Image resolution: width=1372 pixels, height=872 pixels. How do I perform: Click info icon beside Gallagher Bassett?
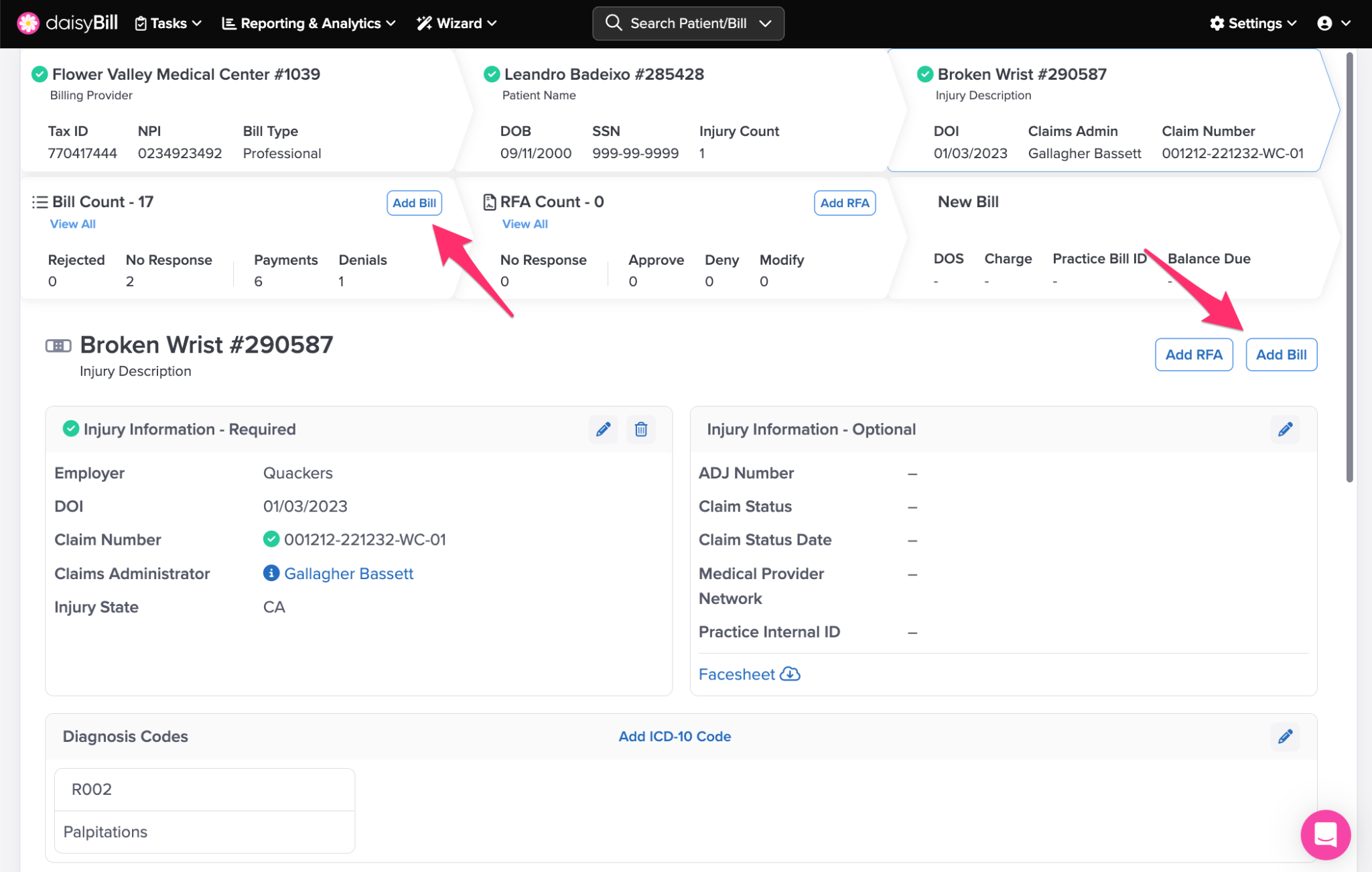[x=271, y=573]
